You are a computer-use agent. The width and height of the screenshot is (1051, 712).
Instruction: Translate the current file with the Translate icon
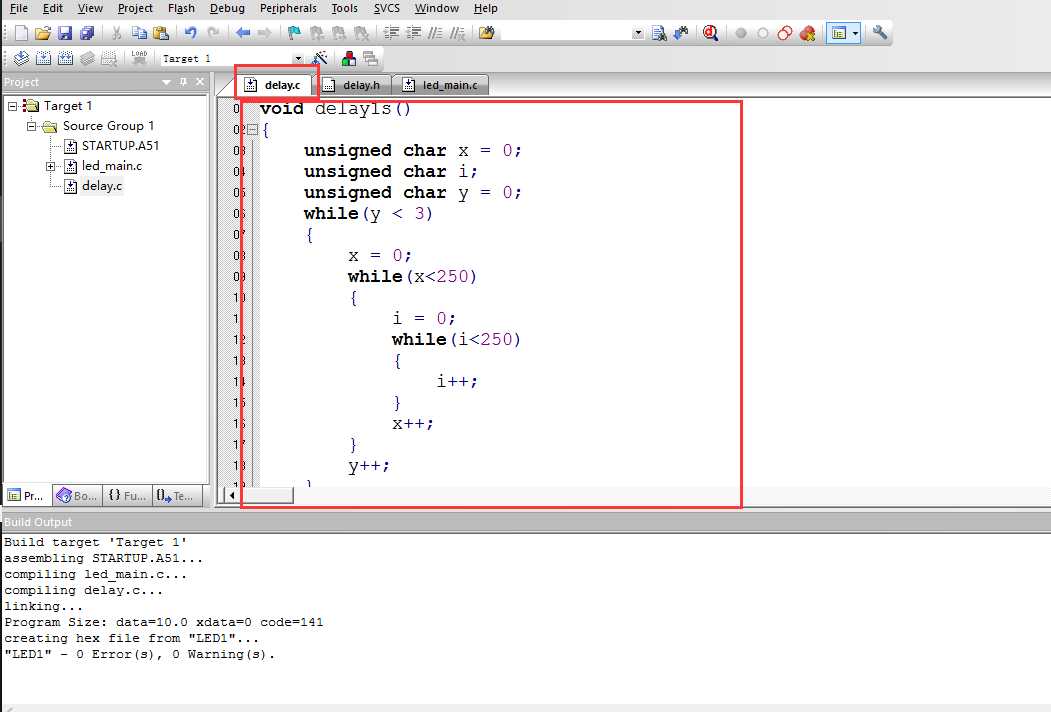point(21,59)
